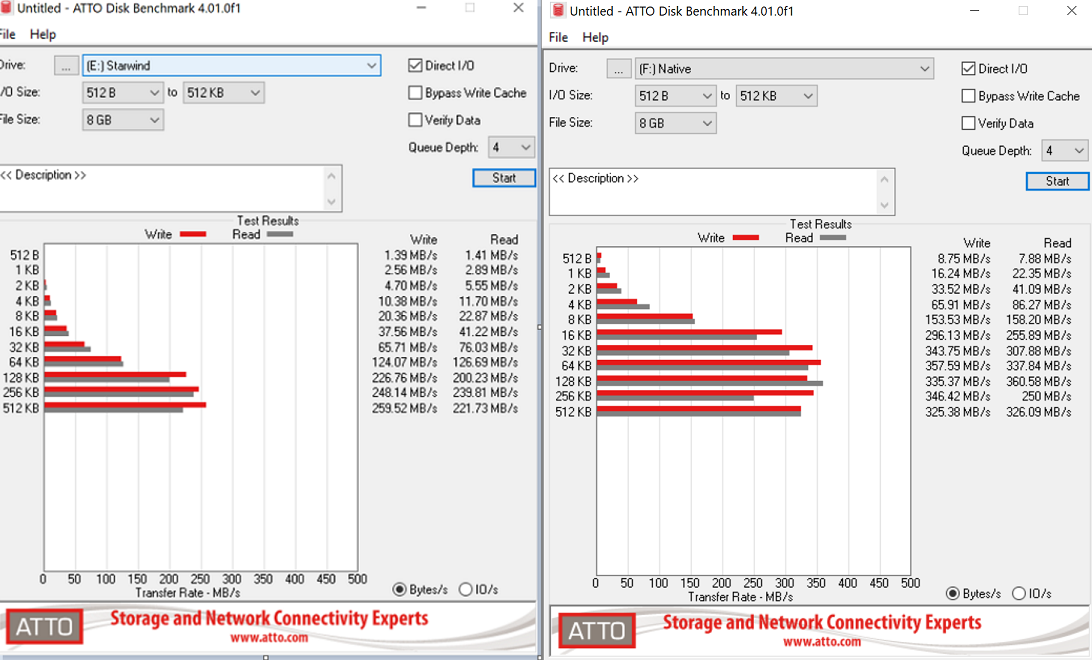Start benchmark in Native window

click(1057, 181)
